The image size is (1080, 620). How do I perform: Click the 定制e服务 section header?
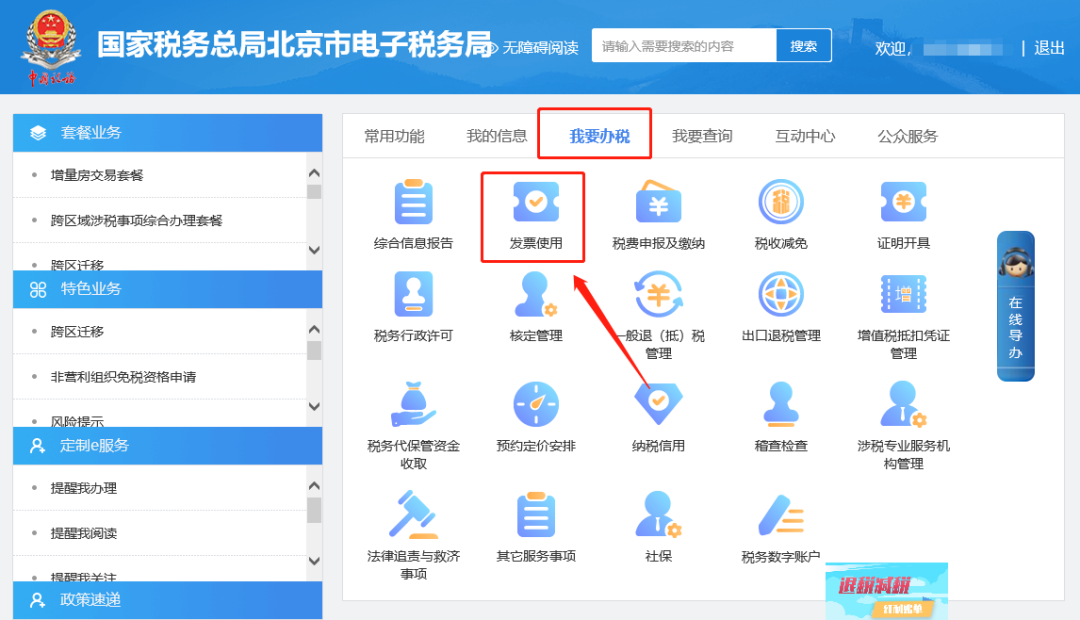167,445
